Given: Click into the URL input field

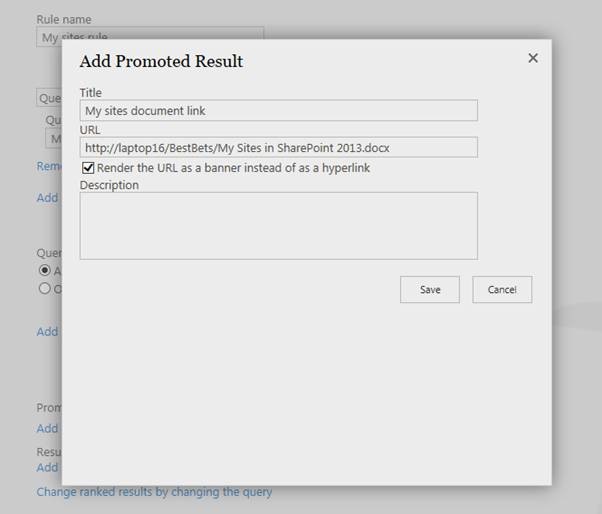Looking at the screenshot, I should (x=279, y=147).
